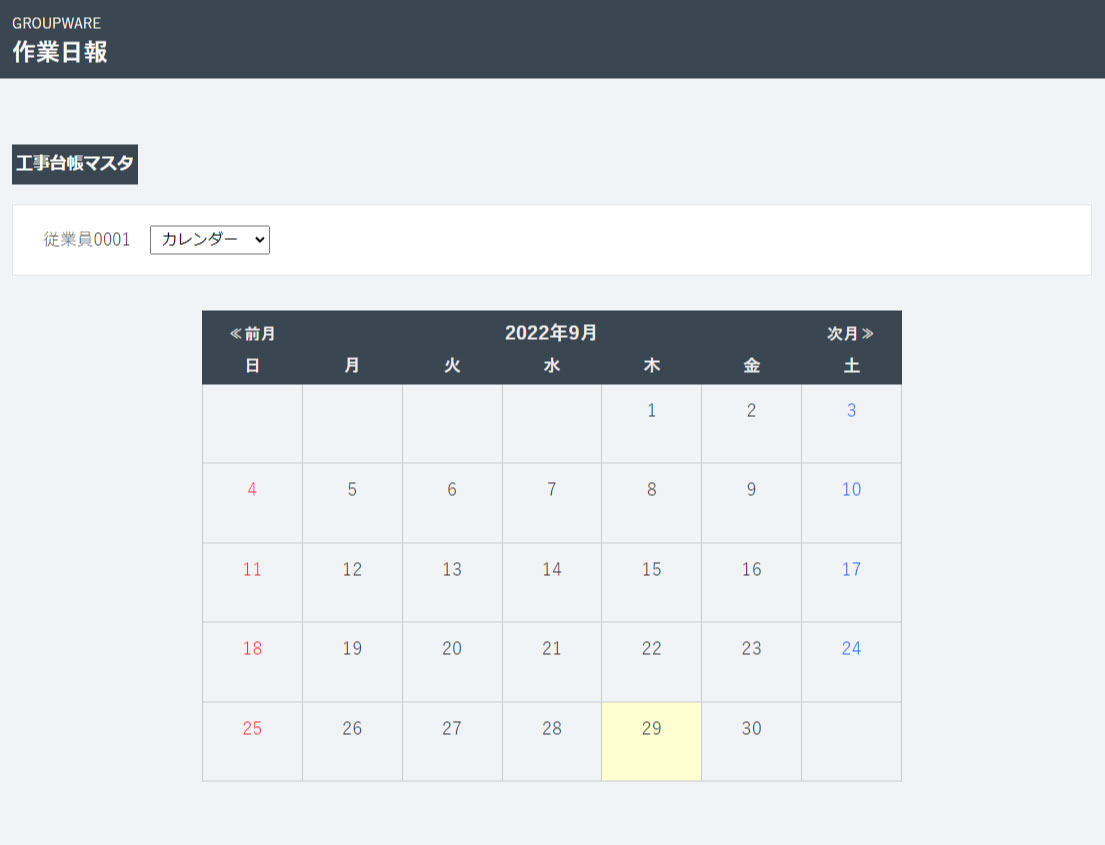This screenshot has width=1105, height=845.
Task: Go to previous month with ≪前月
Action: (252, 334)
